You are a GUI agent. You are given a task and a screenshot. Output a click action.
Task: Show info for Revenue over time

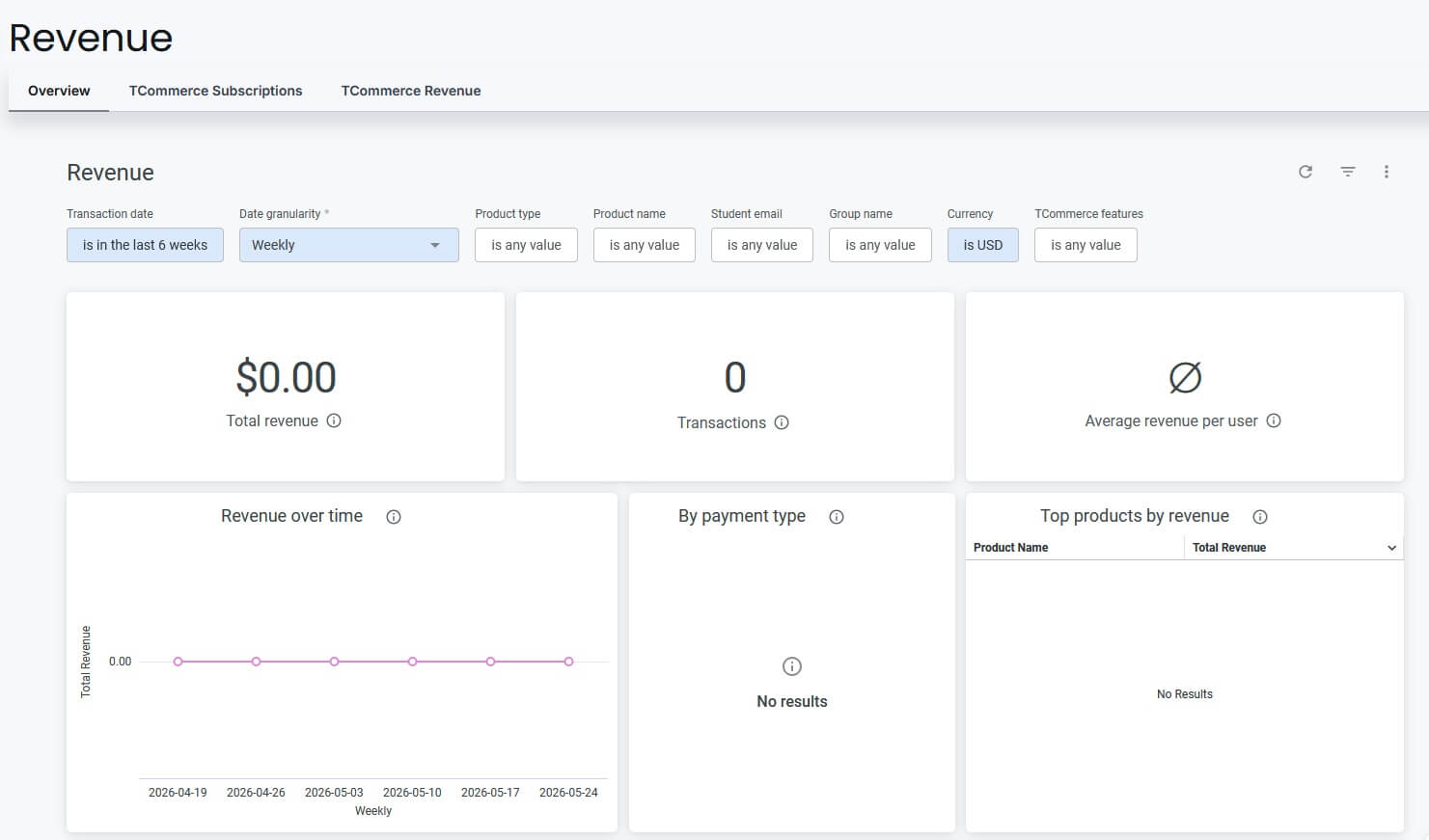tap(394, 517)
